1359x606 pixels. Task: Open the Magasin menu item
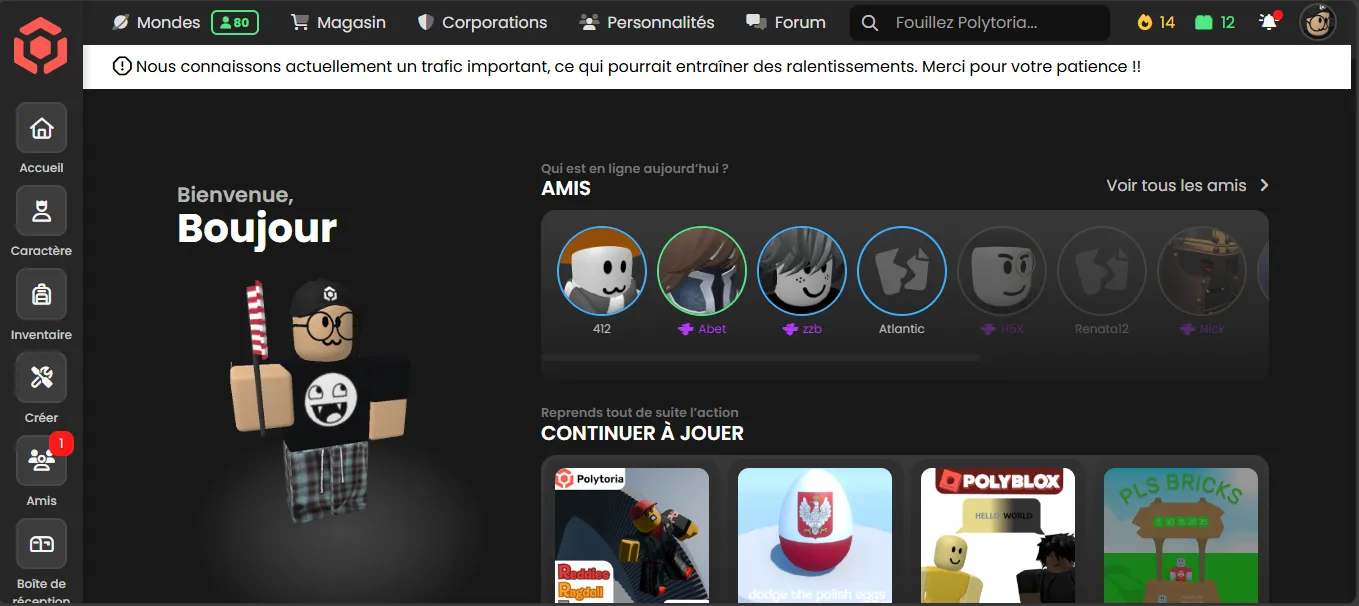(x=338, y=22)
